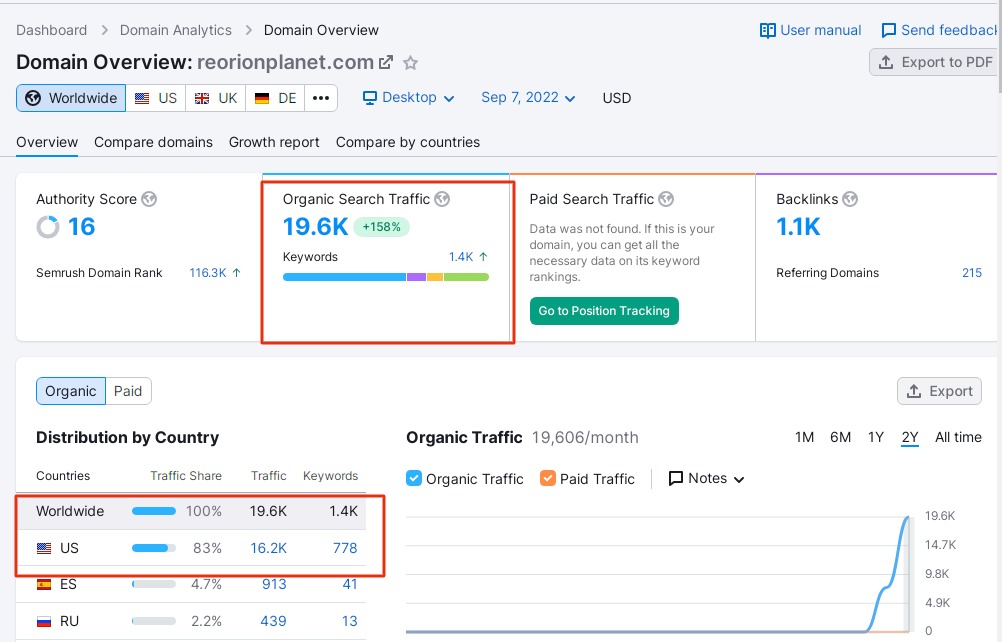
Task: Toggle the Paid Traffic checkbox
Action: (x=548, y=478)
